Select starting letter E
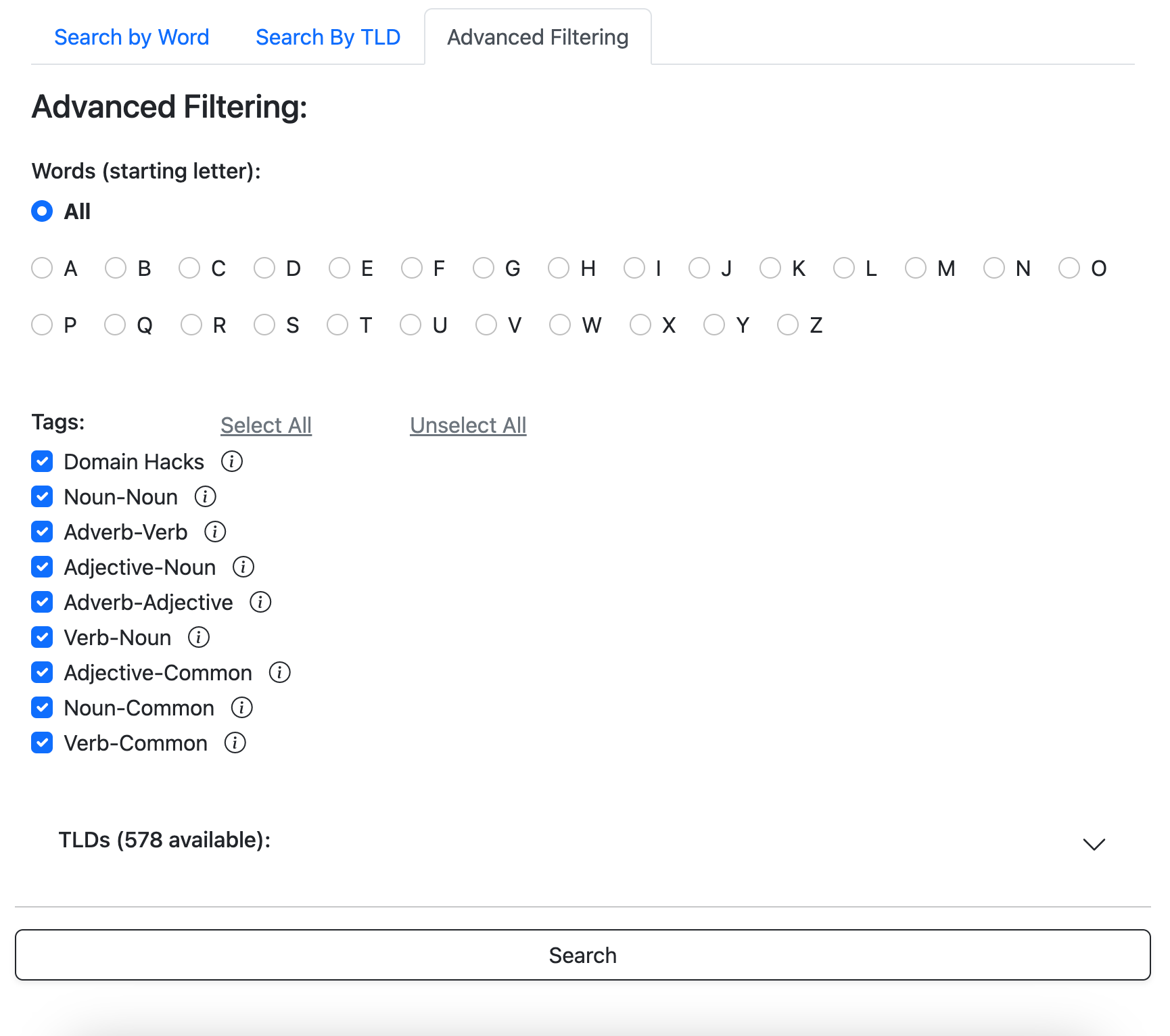Image resolution: width=1170 pixels, height=1036 pixels. pyautogui.click(x=340, y=268)
